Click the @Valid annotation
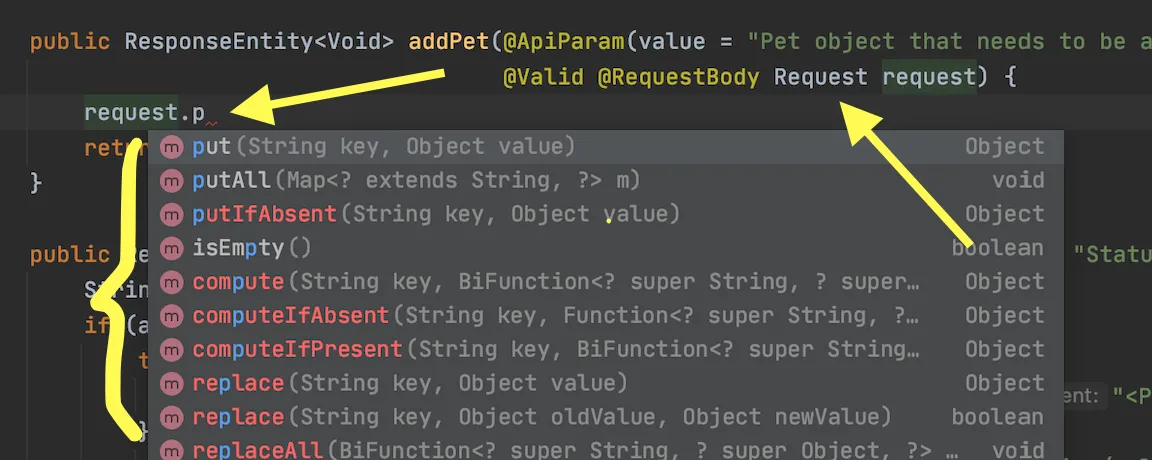The width and height of the screenshot is (1152, 460). 543,77
